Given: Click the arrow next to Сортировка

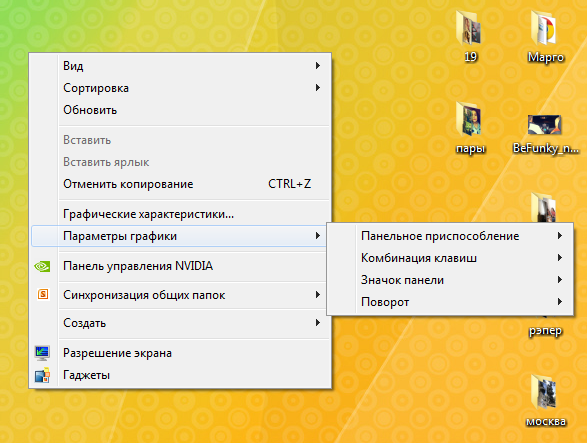Looking at the screenshot, I should pyautogui.click(x=318, y=88).
